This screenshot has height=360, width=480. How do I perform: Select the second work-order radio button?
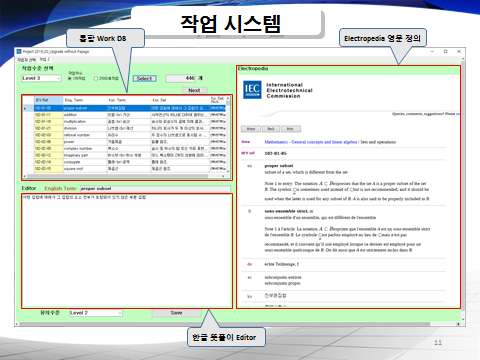tap(96, 79)
